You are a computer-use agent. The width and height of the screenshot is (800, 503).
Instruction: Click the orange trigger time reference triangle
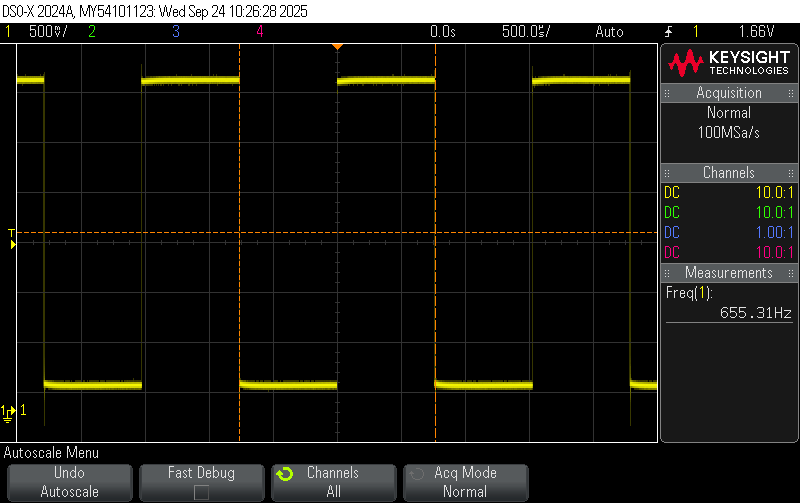coord(337,46)
